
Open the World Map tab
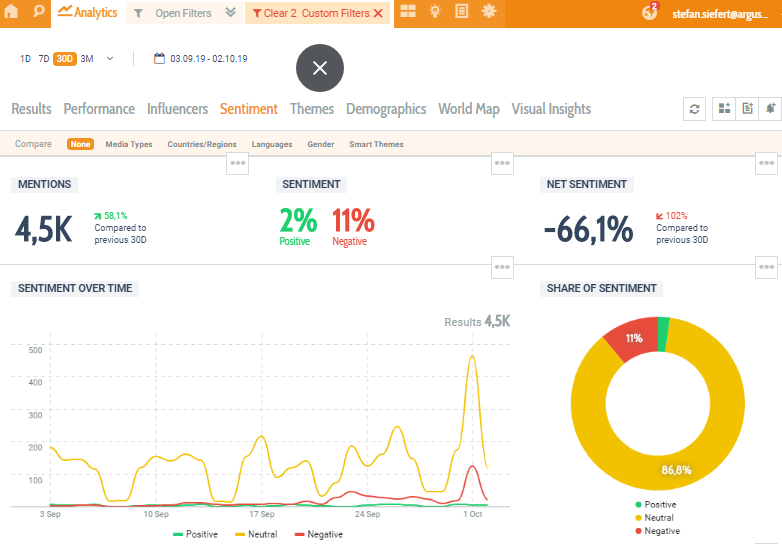[469, 109]
